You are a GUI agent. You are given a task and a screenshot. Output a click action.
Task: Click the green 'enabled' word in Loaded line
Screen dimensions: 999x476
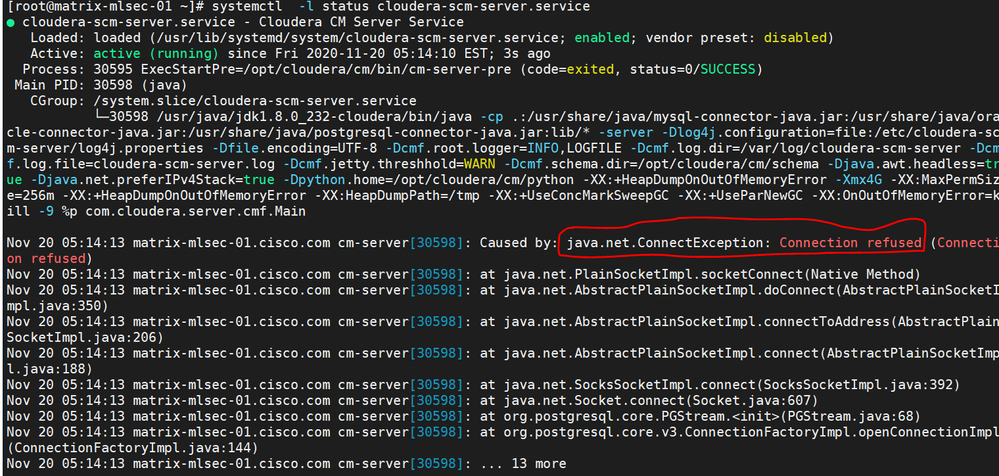[601, 38]
